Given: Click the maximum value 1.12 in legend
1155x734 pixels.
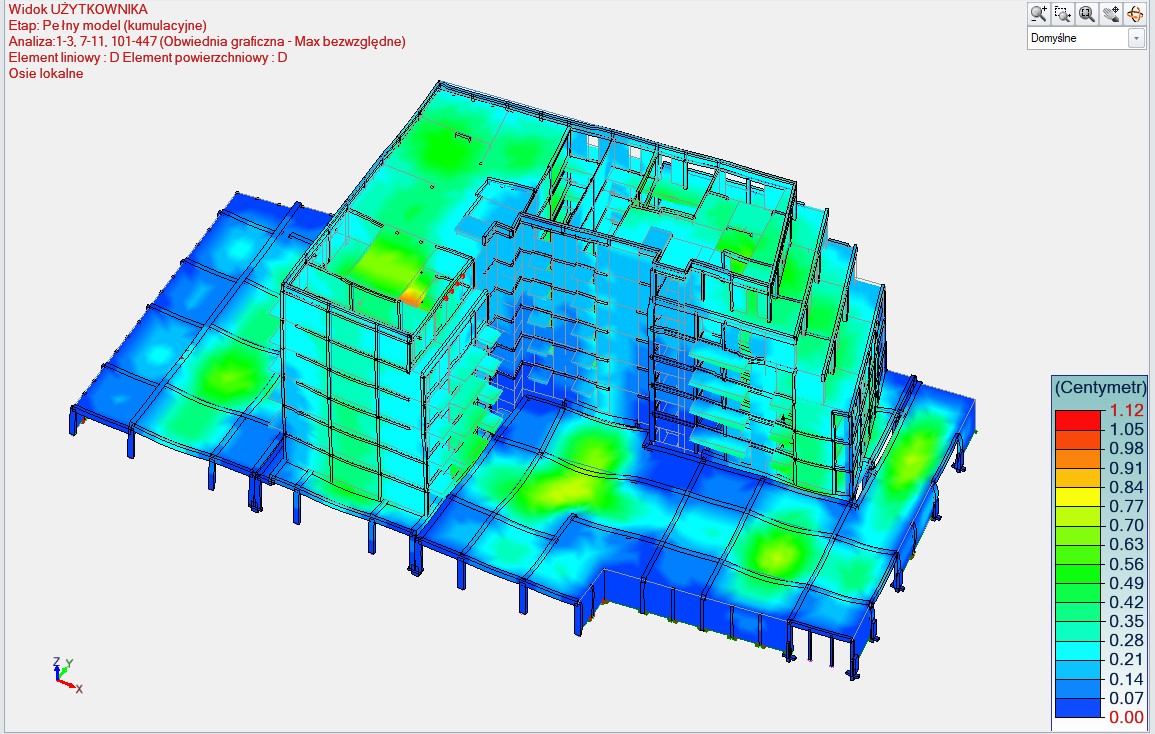Looking at the screenshot, I should click(1126, 410).
